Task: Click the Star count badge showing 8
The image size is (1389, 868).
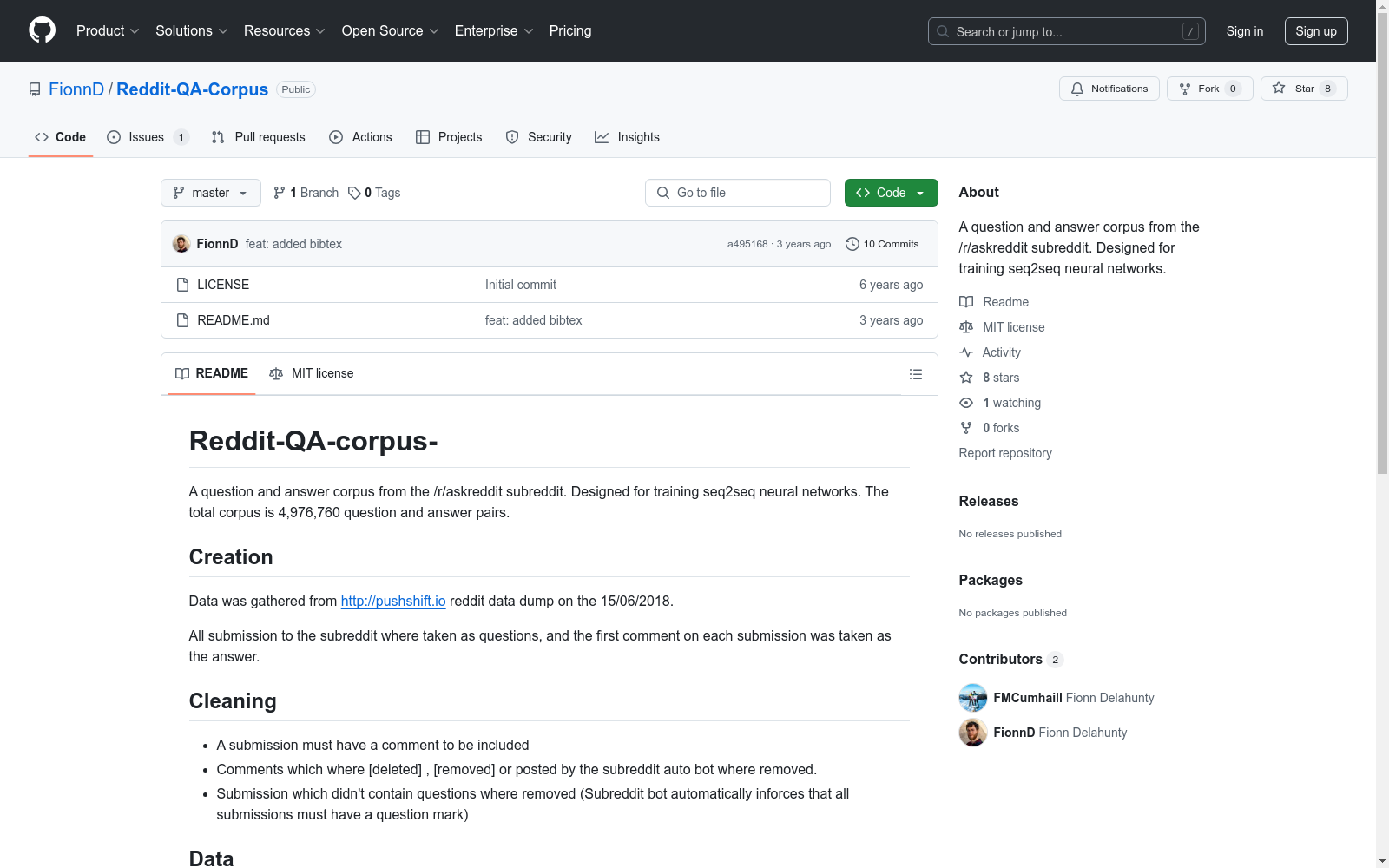Action: 1327,89
